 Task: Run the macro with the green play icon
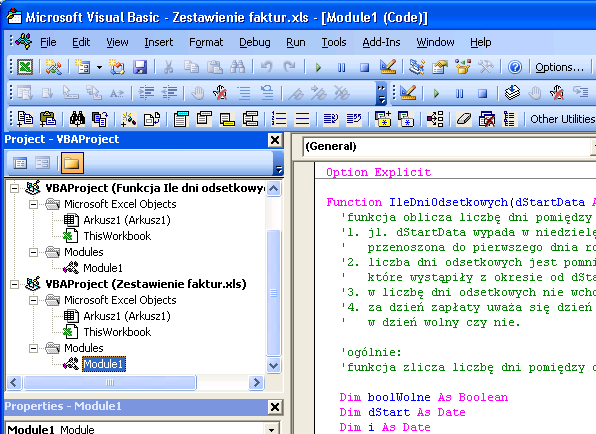click(318, 68)
